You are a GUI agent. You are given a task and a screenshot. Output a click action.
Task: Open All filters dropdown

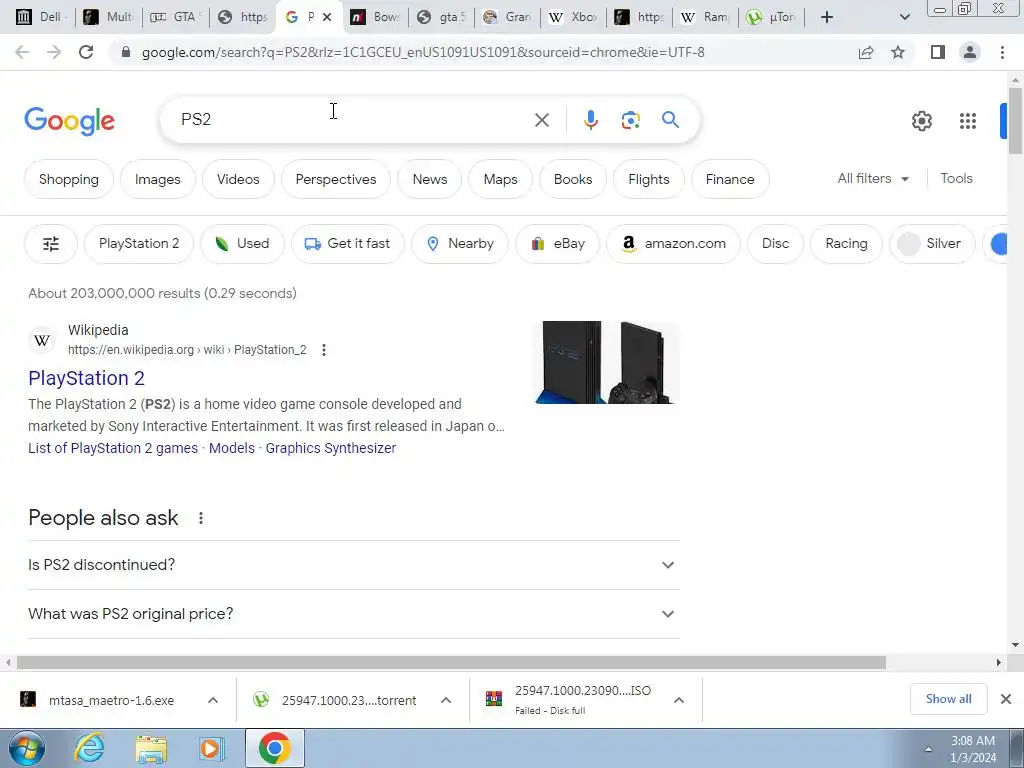(x=873, y=178)
